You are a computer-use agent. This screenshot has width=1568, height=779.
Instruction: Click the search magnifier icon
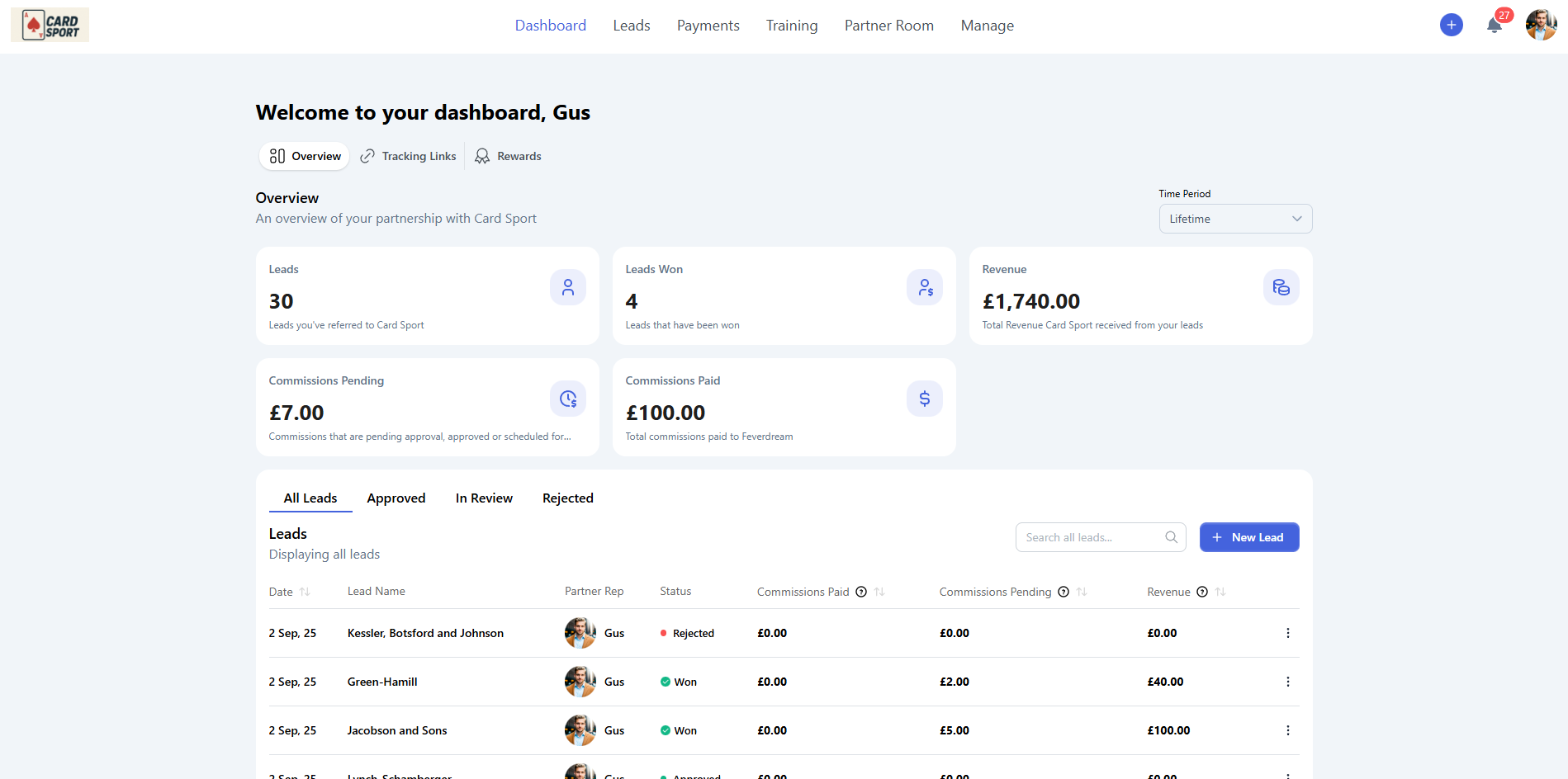point(1171,537)
